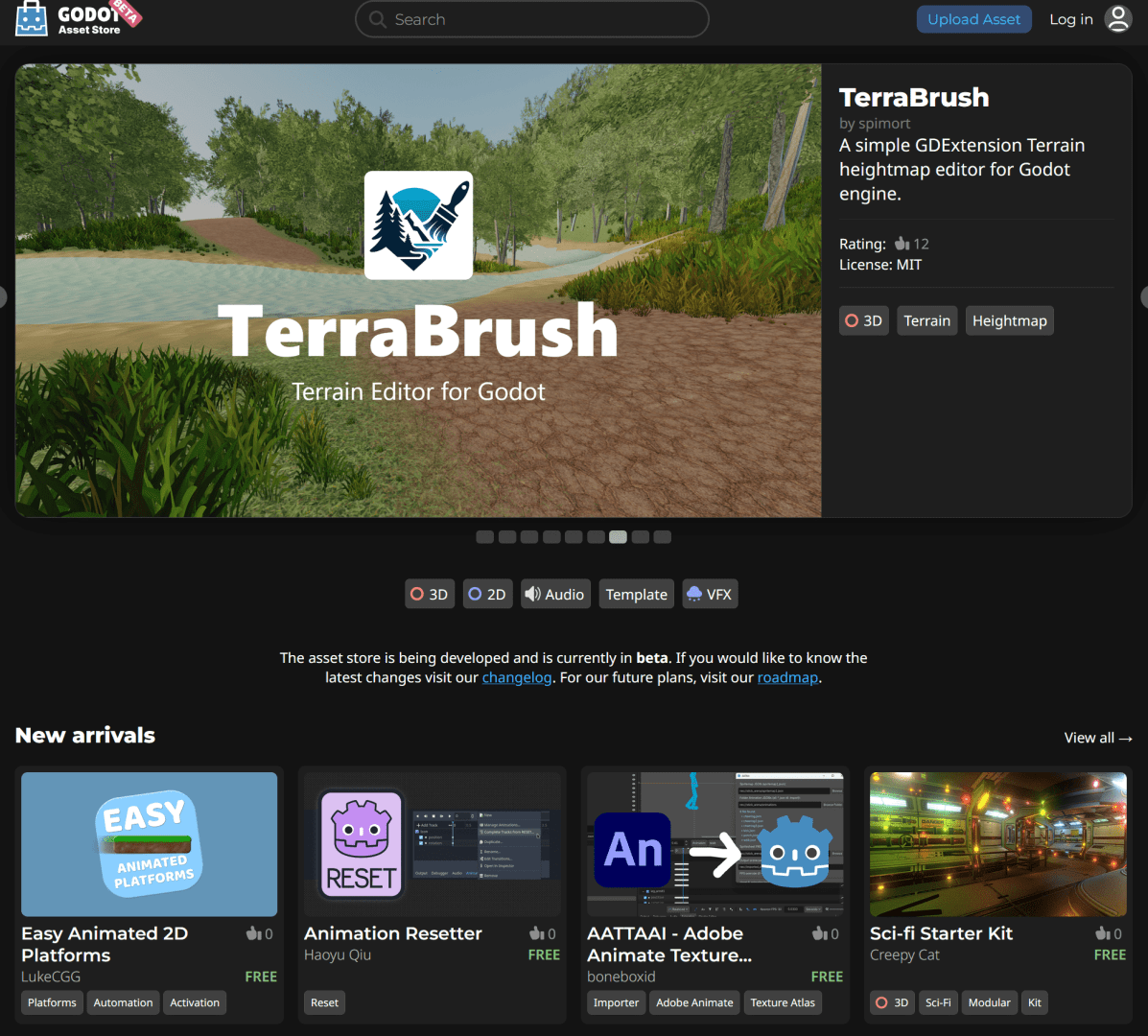This screenshot has width=1148, height=1036.
Task: Click FREE price on Animation Resetter
Action: 544,954
